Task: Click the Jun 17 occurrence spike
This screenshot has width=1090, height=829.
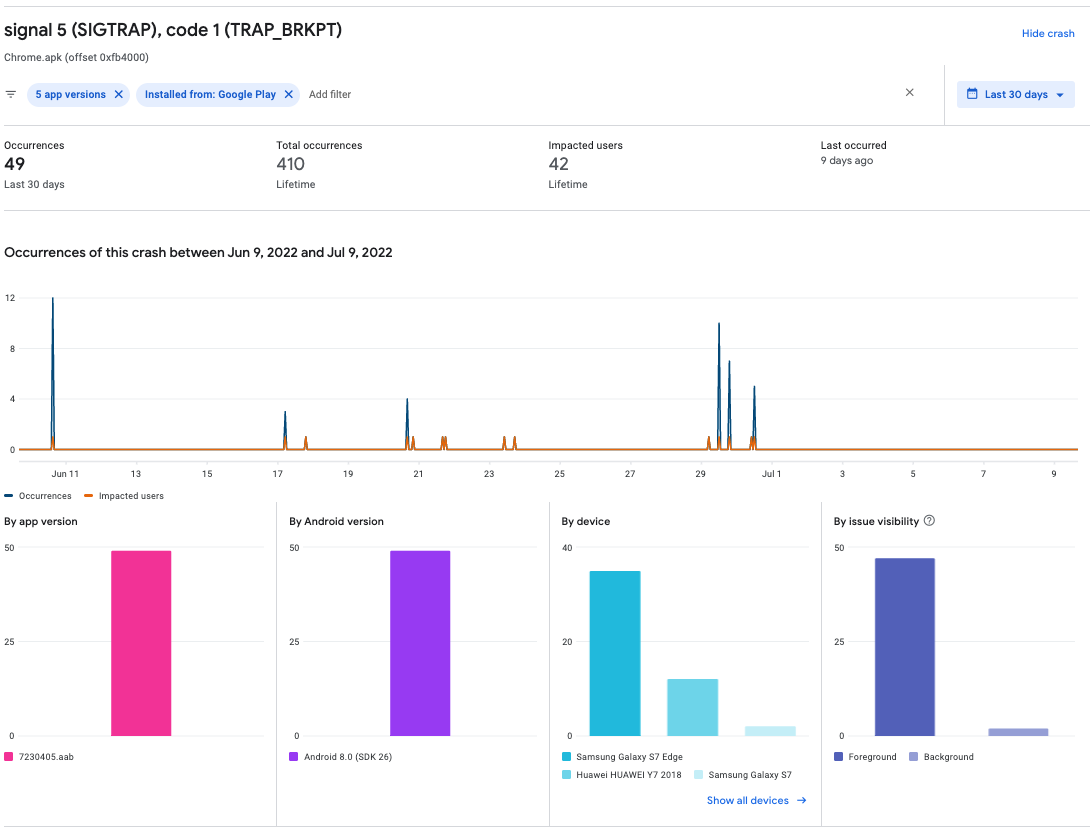Action: pyautogui.click(x=285, y=429)
